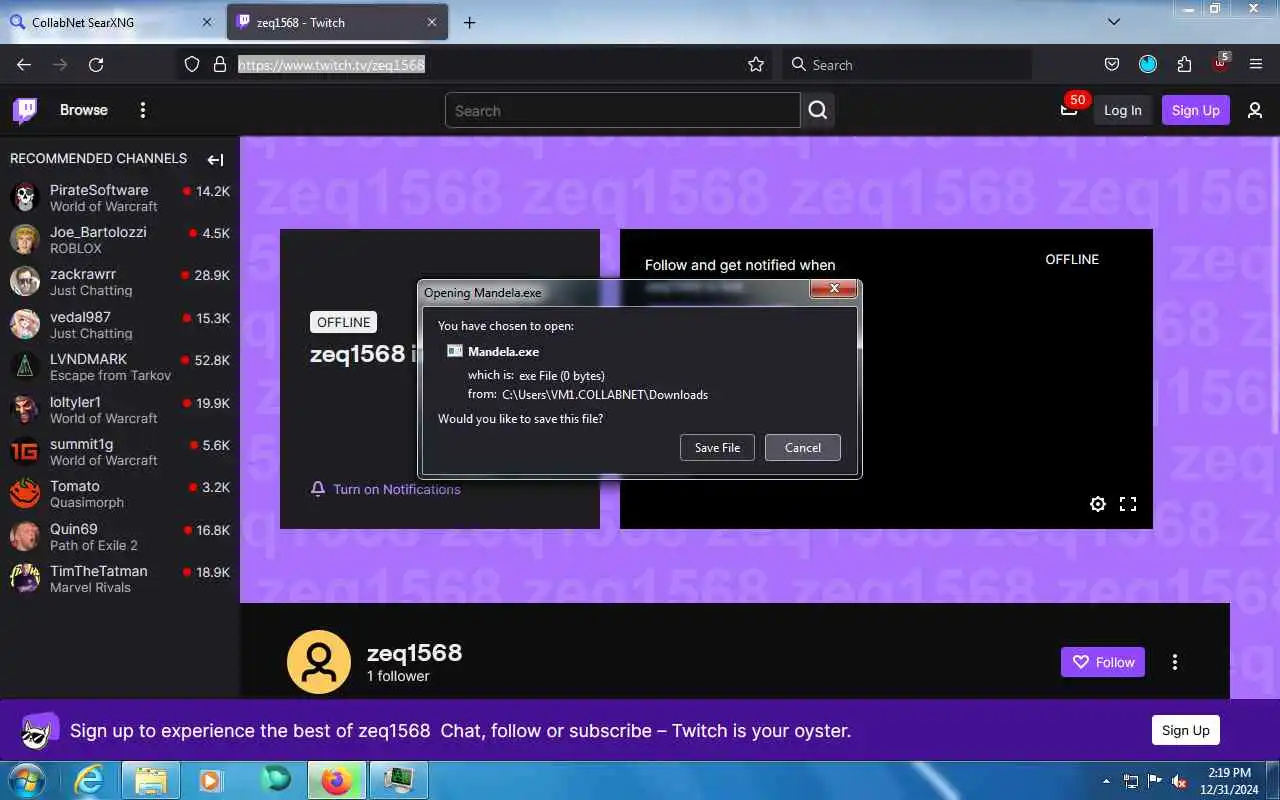The height and width of the screenshot is (800, 1280).
Task: Click zeq1568 profile avatar
Action: pos(319,662)
